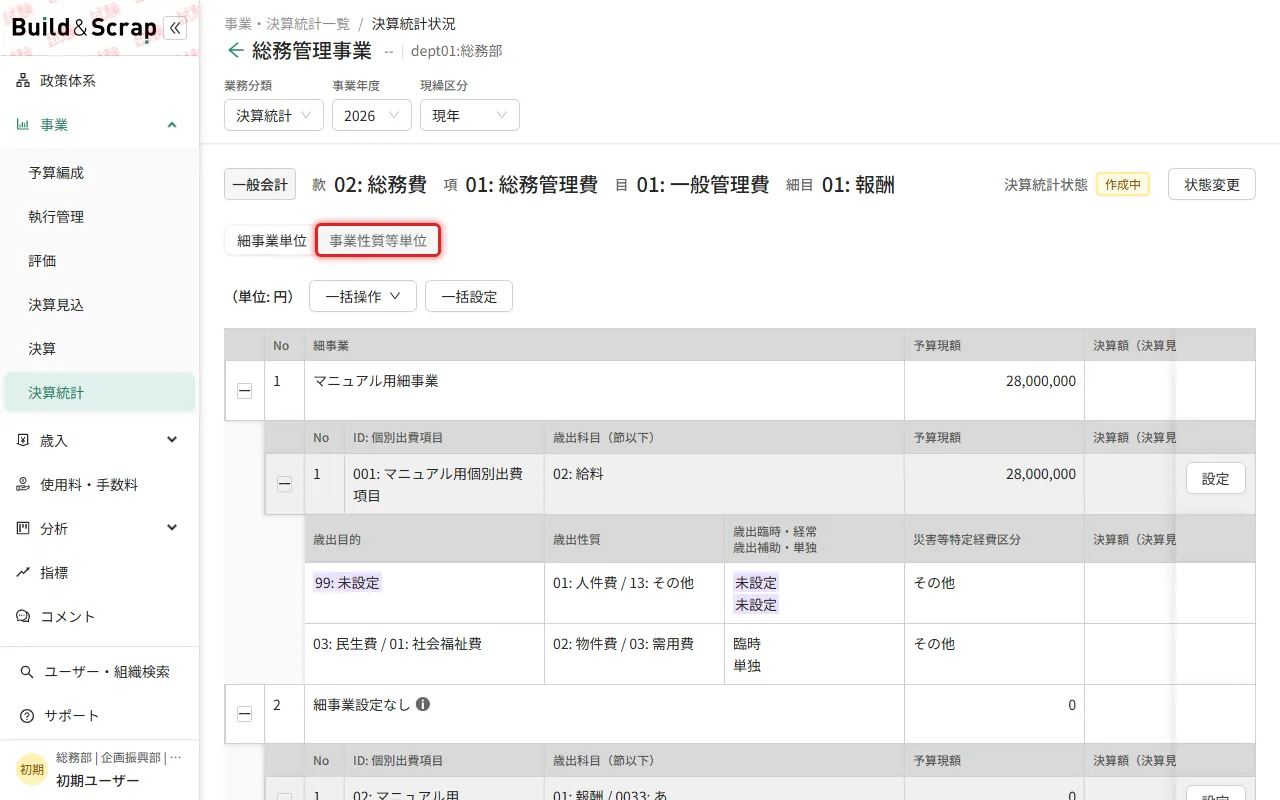Switch to the 事業性質等単位 tab

(x=378, y=241)
